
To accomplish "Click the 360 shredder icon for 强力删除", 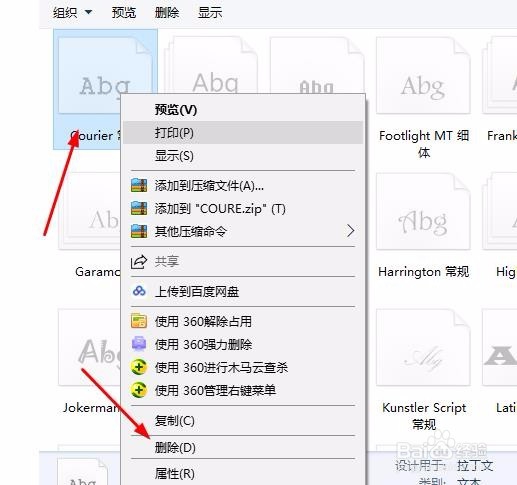I will [x=139, y=344].
